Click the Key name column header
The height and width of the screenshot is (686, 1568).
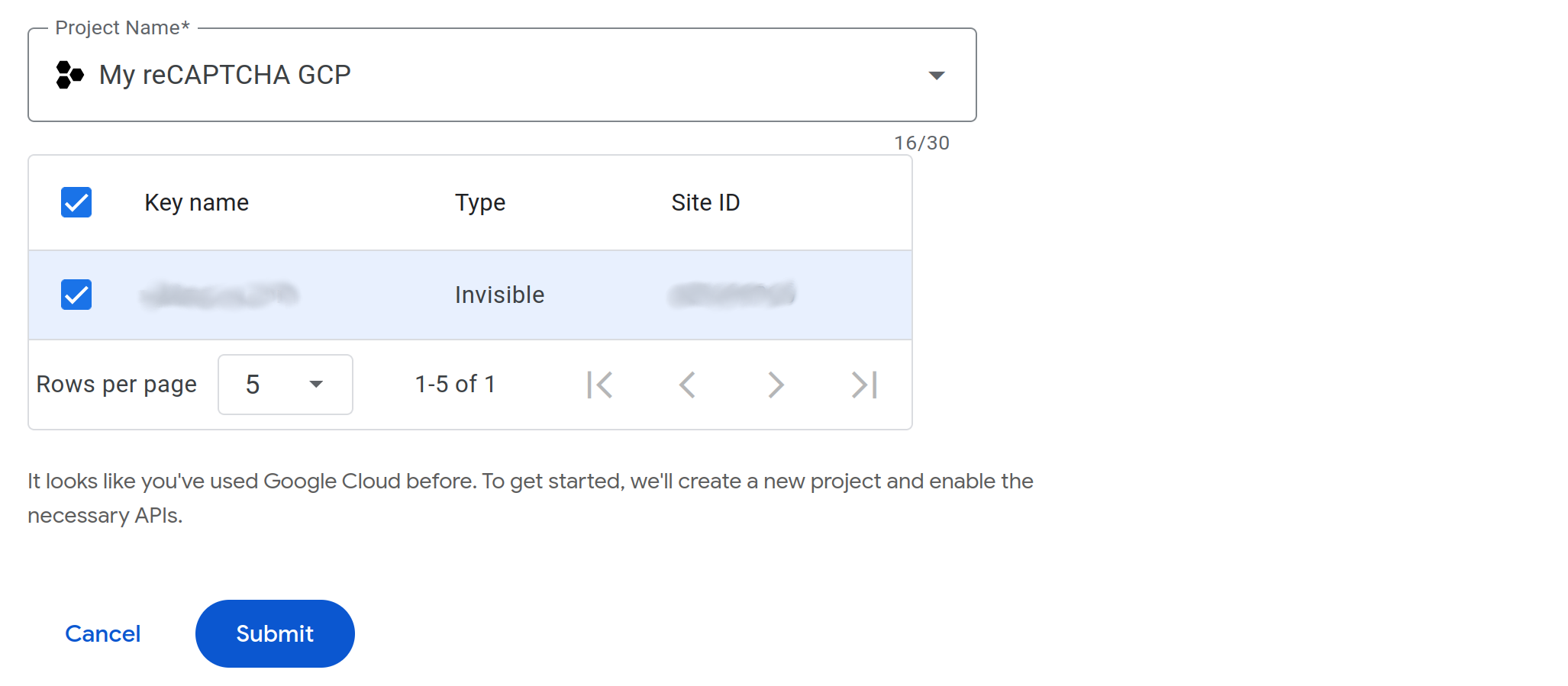[x=197, y=202]
